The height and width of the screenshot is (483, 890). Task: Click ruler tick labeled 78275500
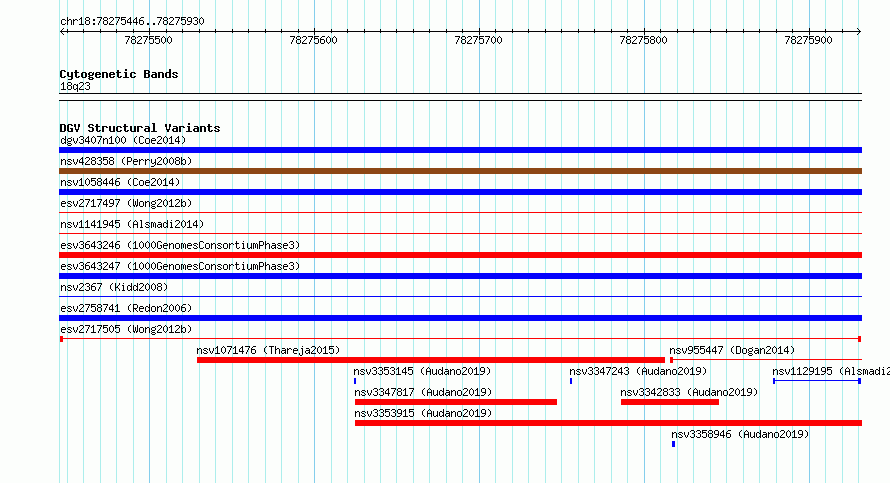pos(148,40)
